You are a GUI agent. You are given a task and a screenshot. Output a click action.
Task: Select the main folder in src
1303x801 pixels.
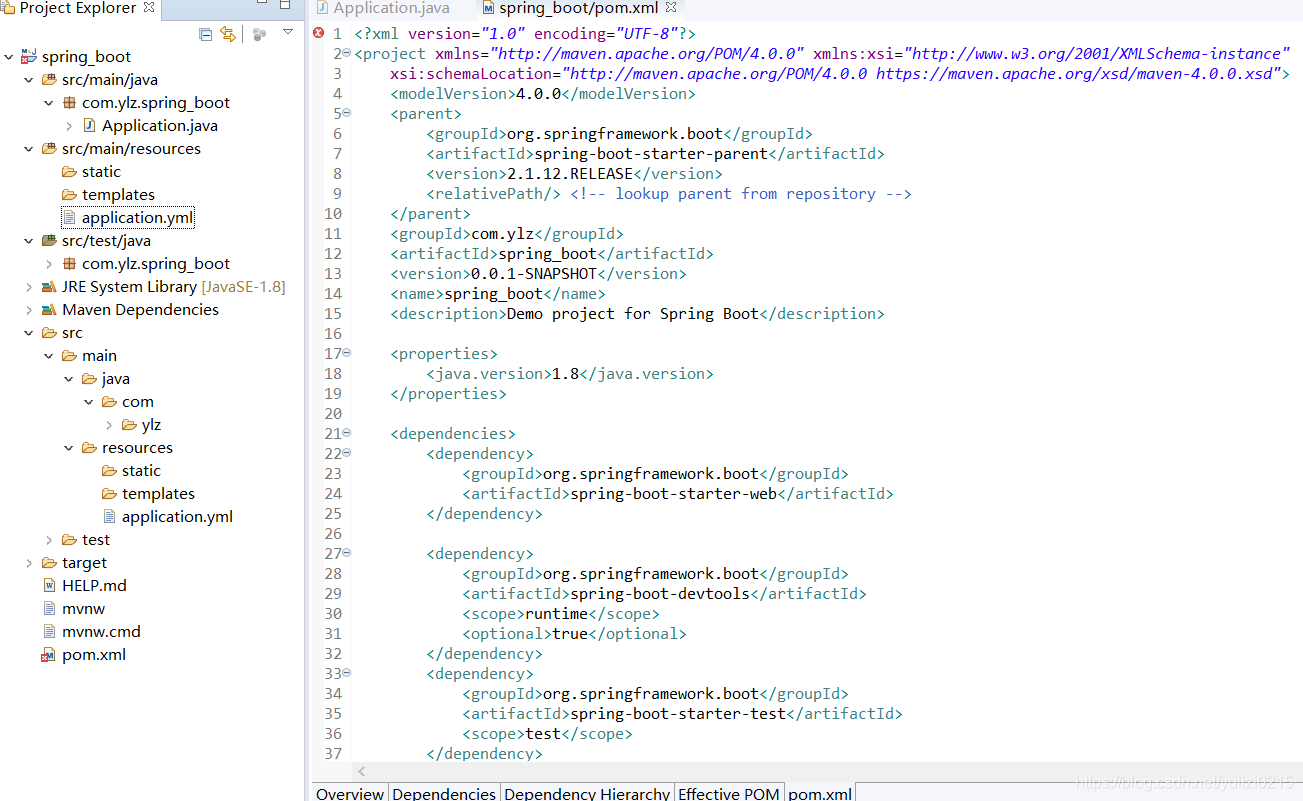(x=99, y=356)
